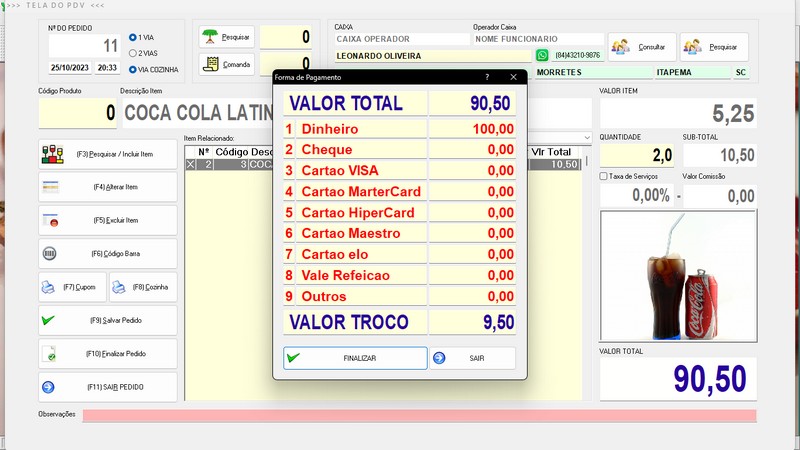Click F3 Pesquisar / Incluir Item button
This screenshot has height=450, width=800.
[x=108, y=154]
